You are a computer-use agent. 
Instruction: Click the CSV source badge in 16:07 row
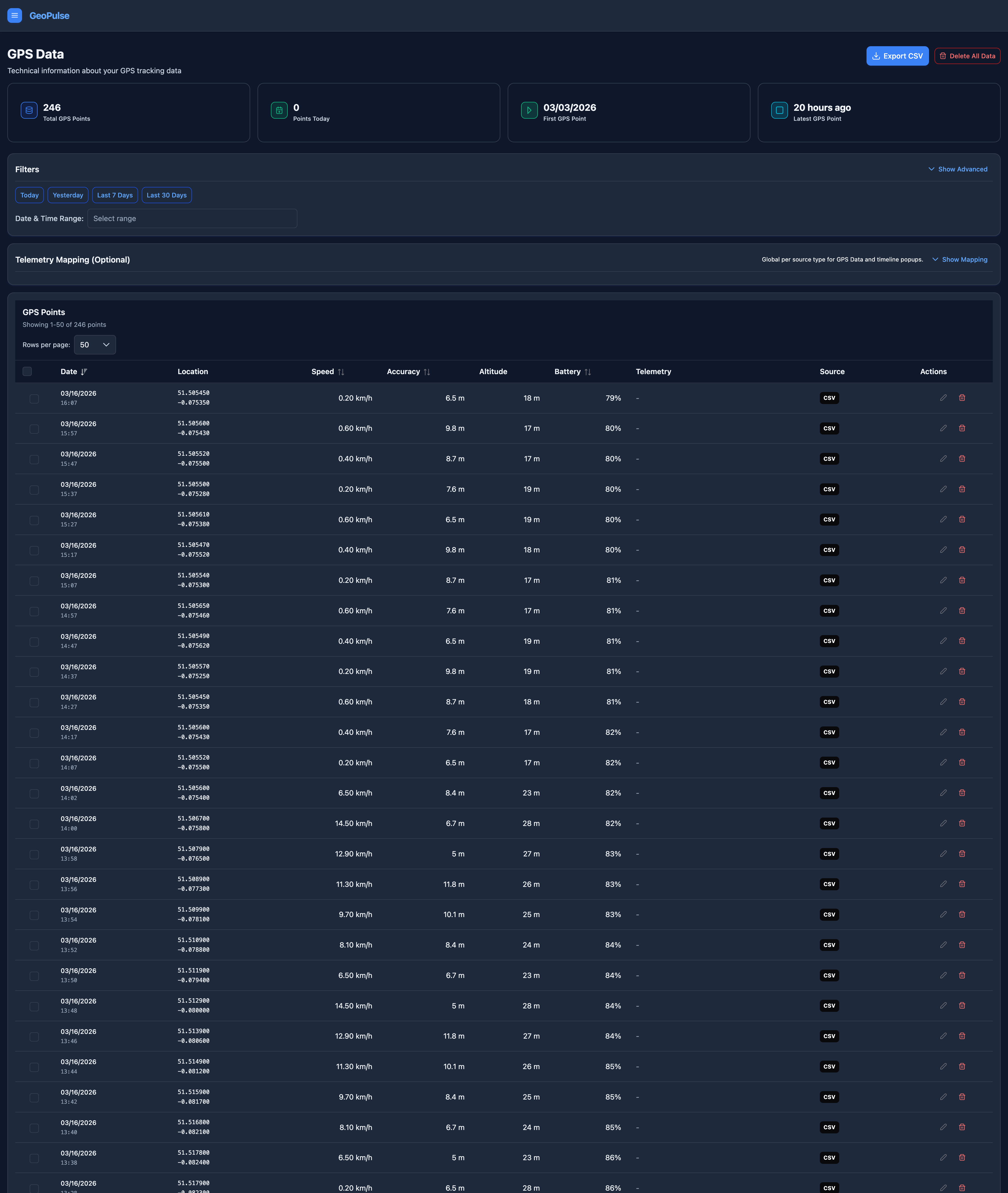829,398
